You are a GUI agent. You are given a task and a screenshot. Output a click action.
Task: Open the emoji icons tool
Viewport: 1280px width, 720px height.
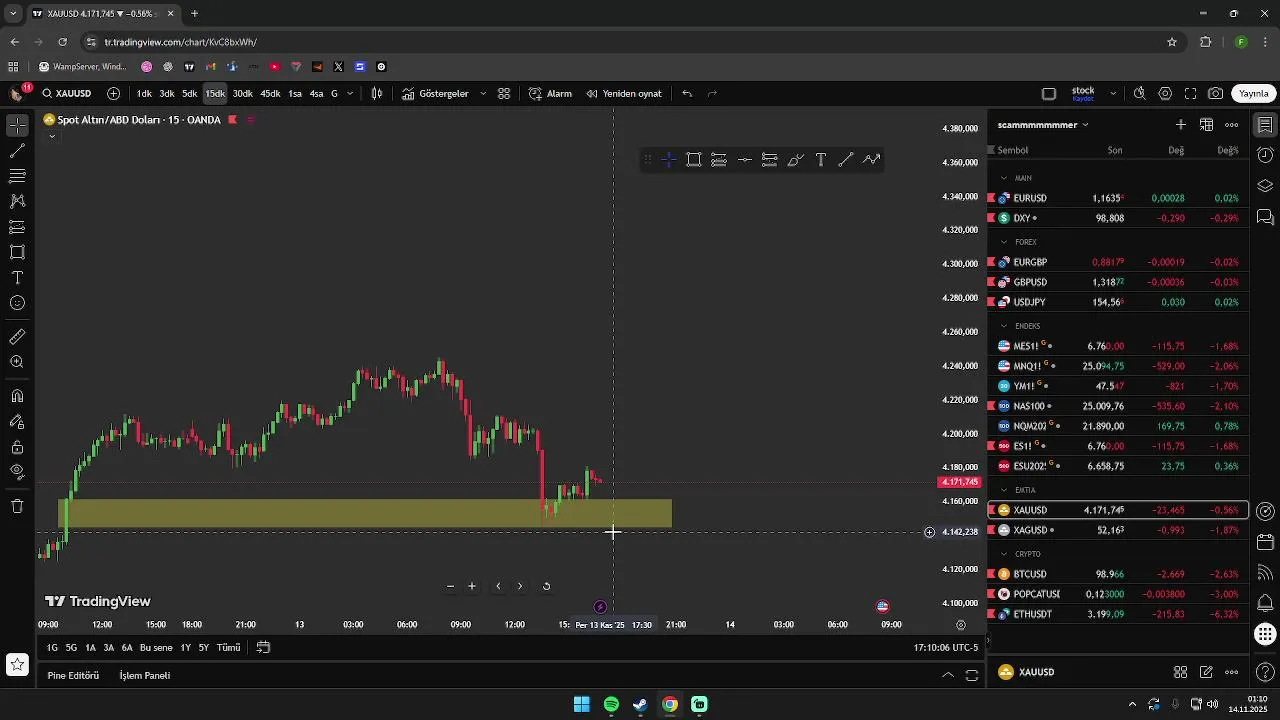(17, 303)
